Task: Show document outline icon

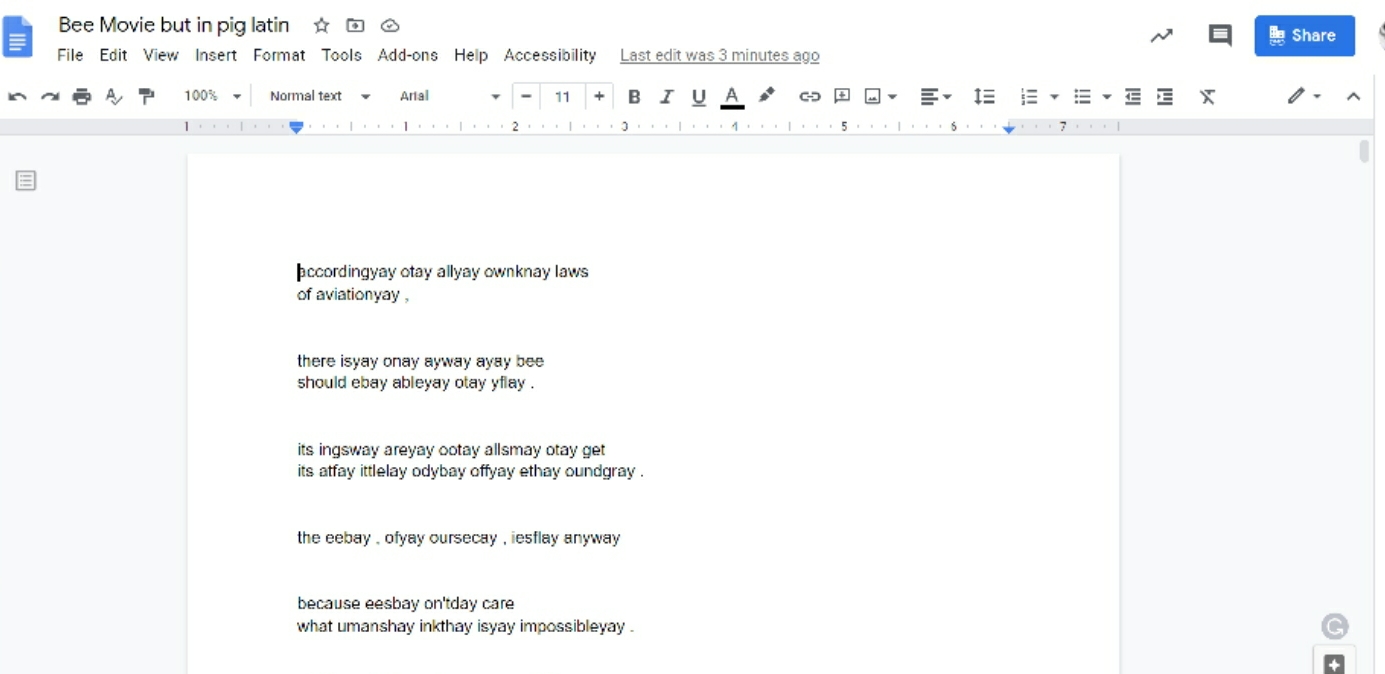Action: (26, 181)
